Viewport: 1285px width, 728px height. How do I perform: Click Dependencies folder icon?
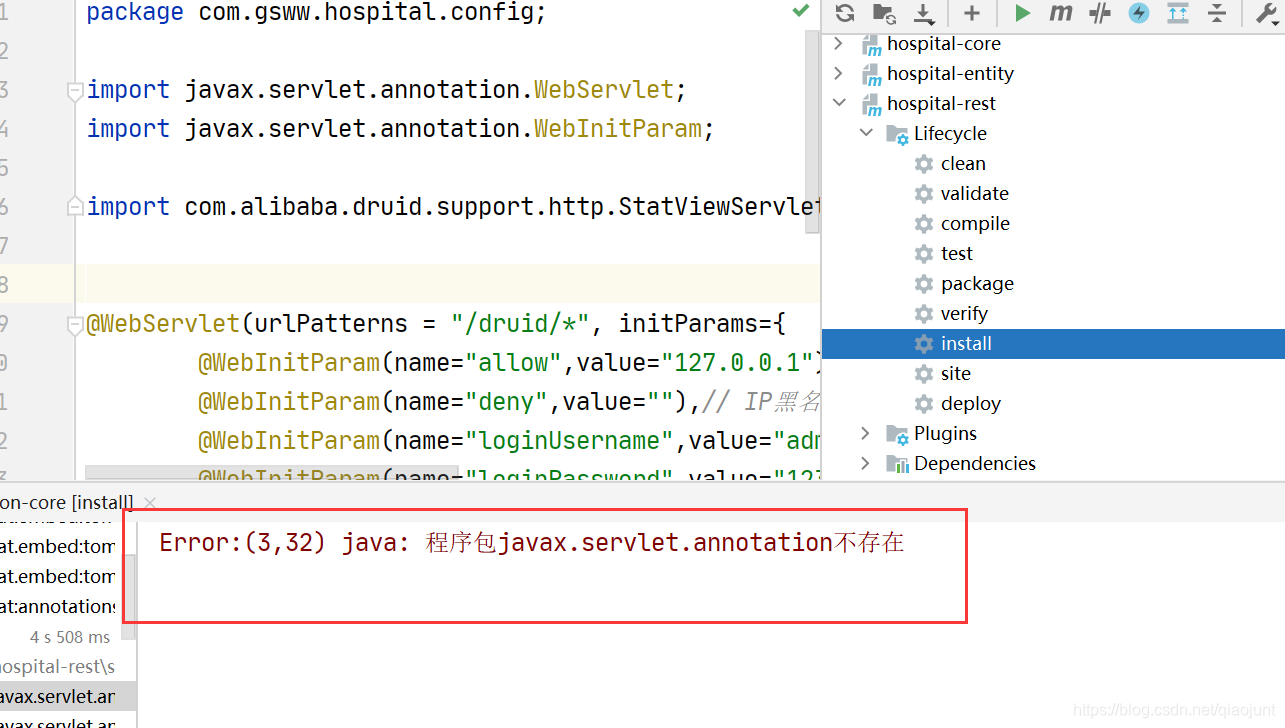pyautogui.click(x=897, y=463)
